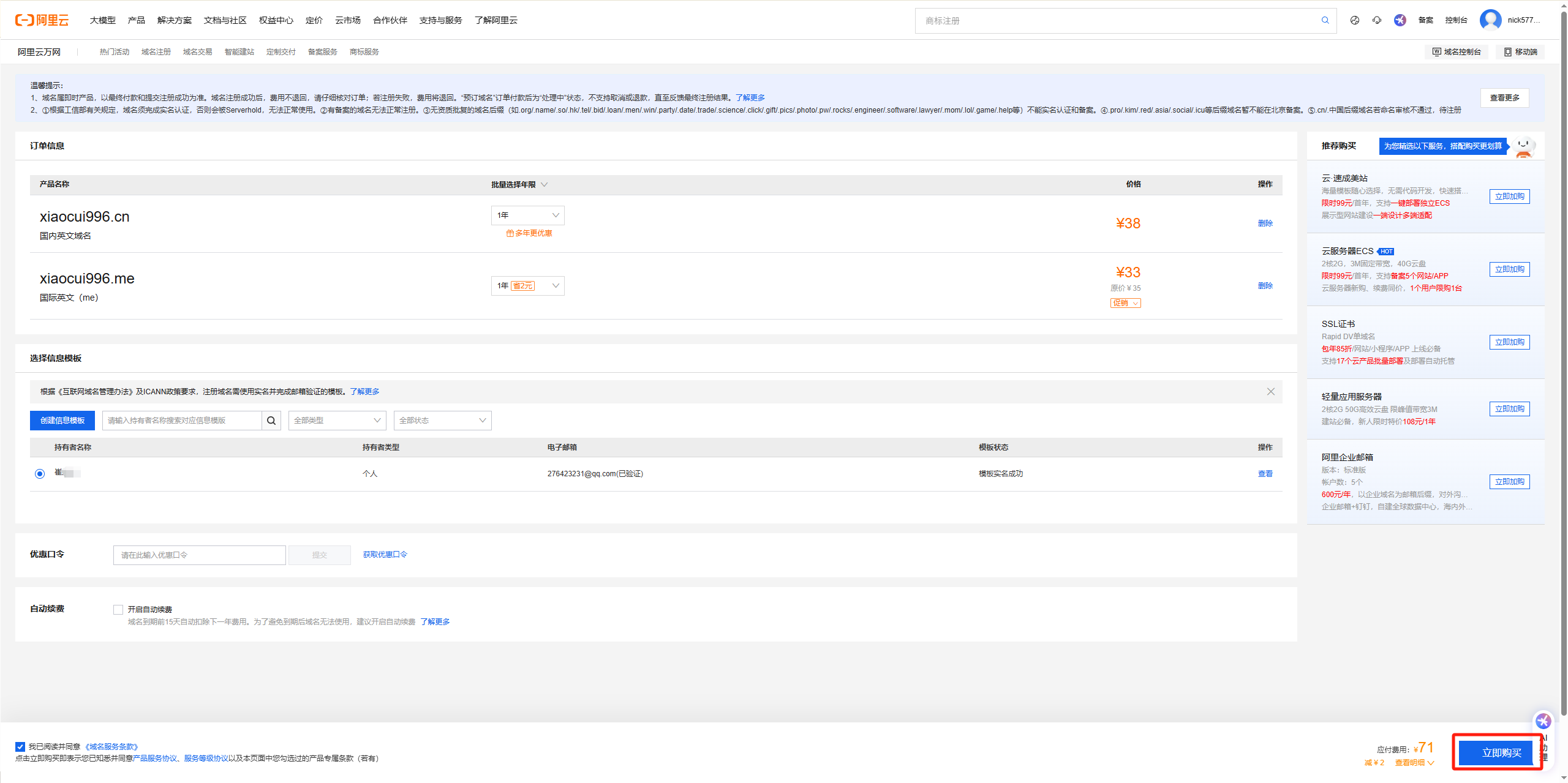The width and height of the screenshot is (1568, 783).
Task: Uncheck the 域名服务条款 agreement checkbox
Action: click(20, 746)
